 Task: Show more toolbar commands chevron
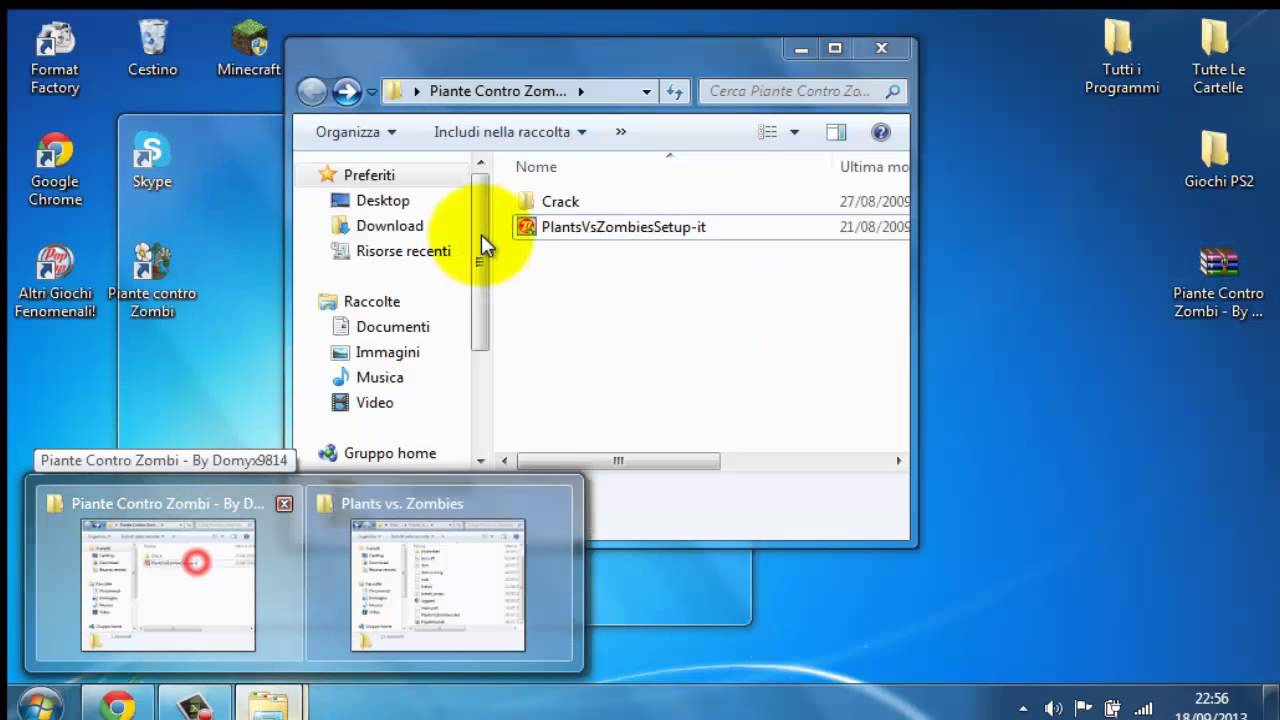(x=621, y=132)
